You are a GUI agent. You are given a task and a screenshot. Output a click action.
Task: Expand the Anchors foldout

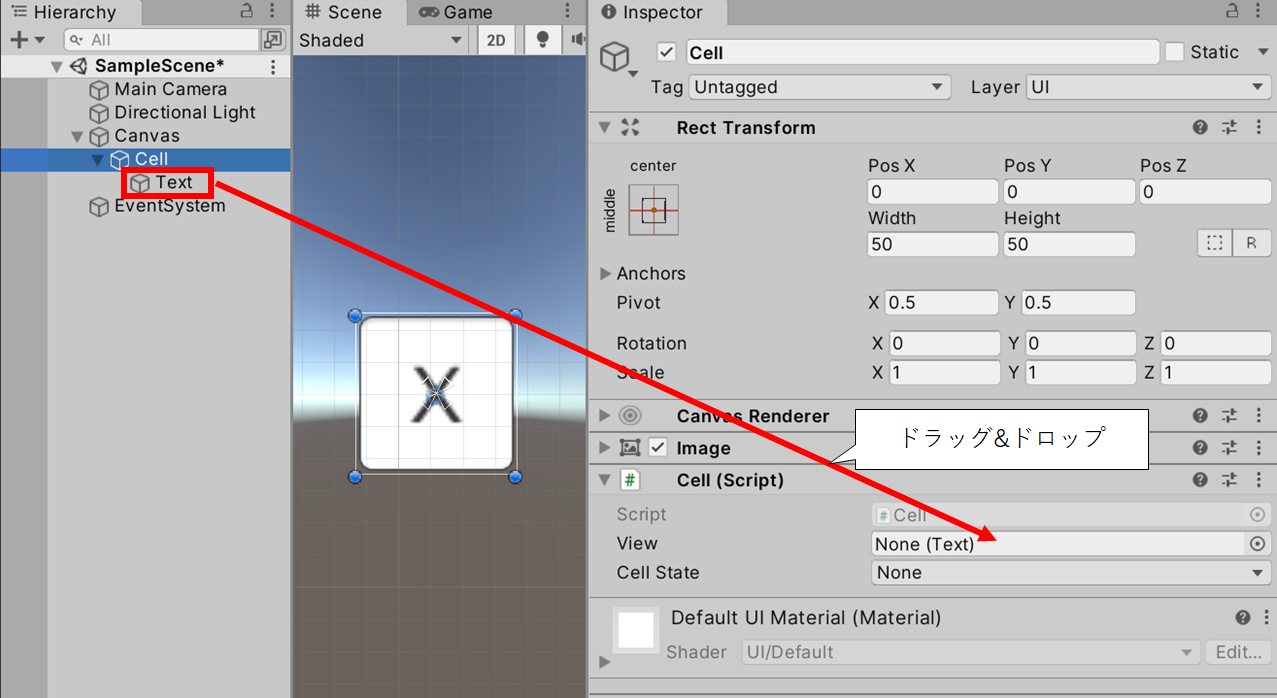[x=605, y=273]
